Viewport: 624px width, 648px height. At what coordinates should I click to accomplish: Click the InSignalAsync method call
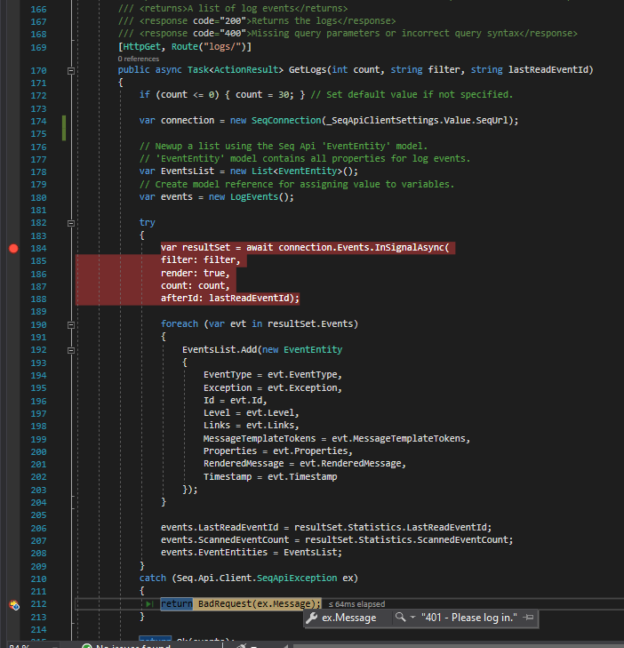pos(409,248)
